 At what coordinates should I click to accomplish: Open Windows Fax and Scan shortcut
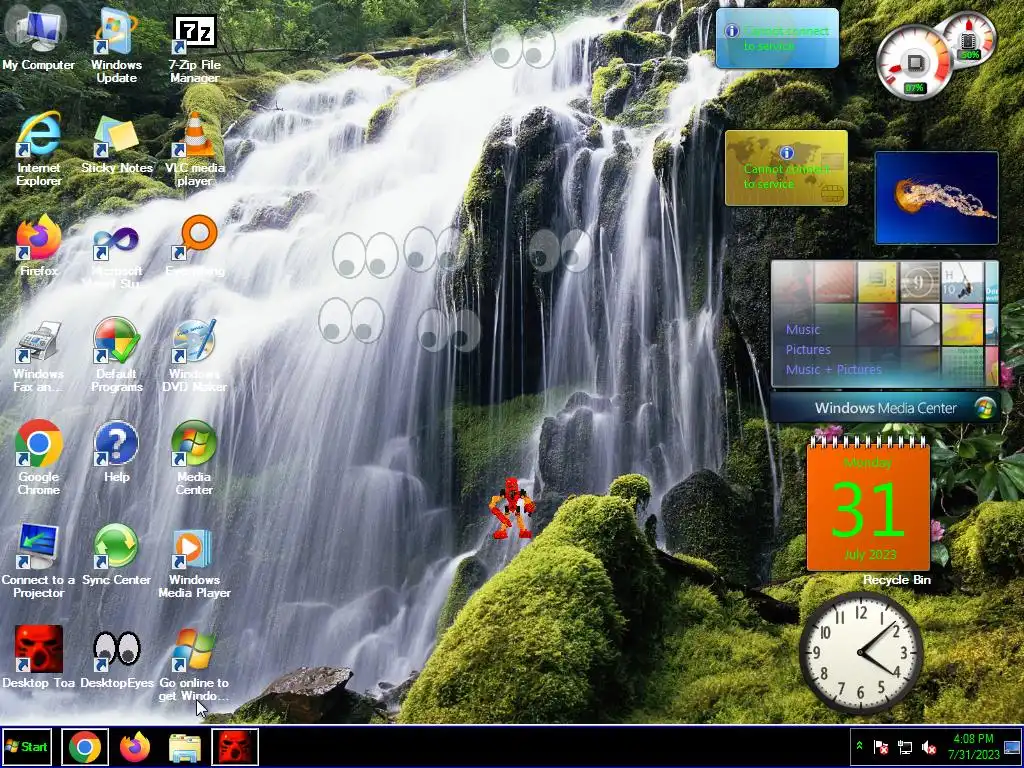[x=38, y=355]
